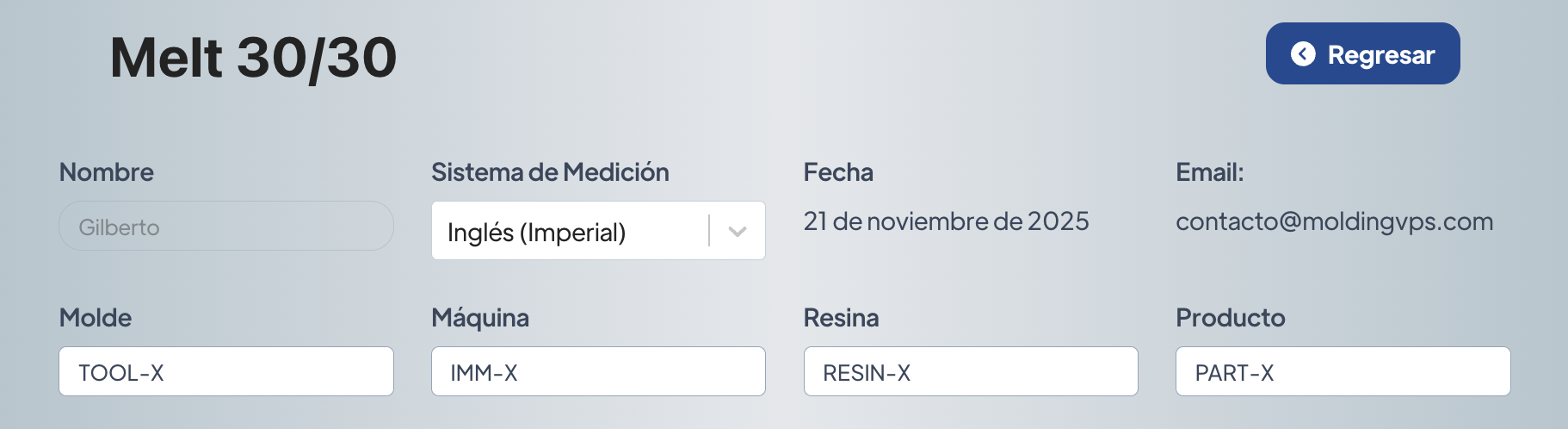
Task: Click the left-arrow icon inside Regresar
Action: pyautogui.click(x=1303, y=54)
